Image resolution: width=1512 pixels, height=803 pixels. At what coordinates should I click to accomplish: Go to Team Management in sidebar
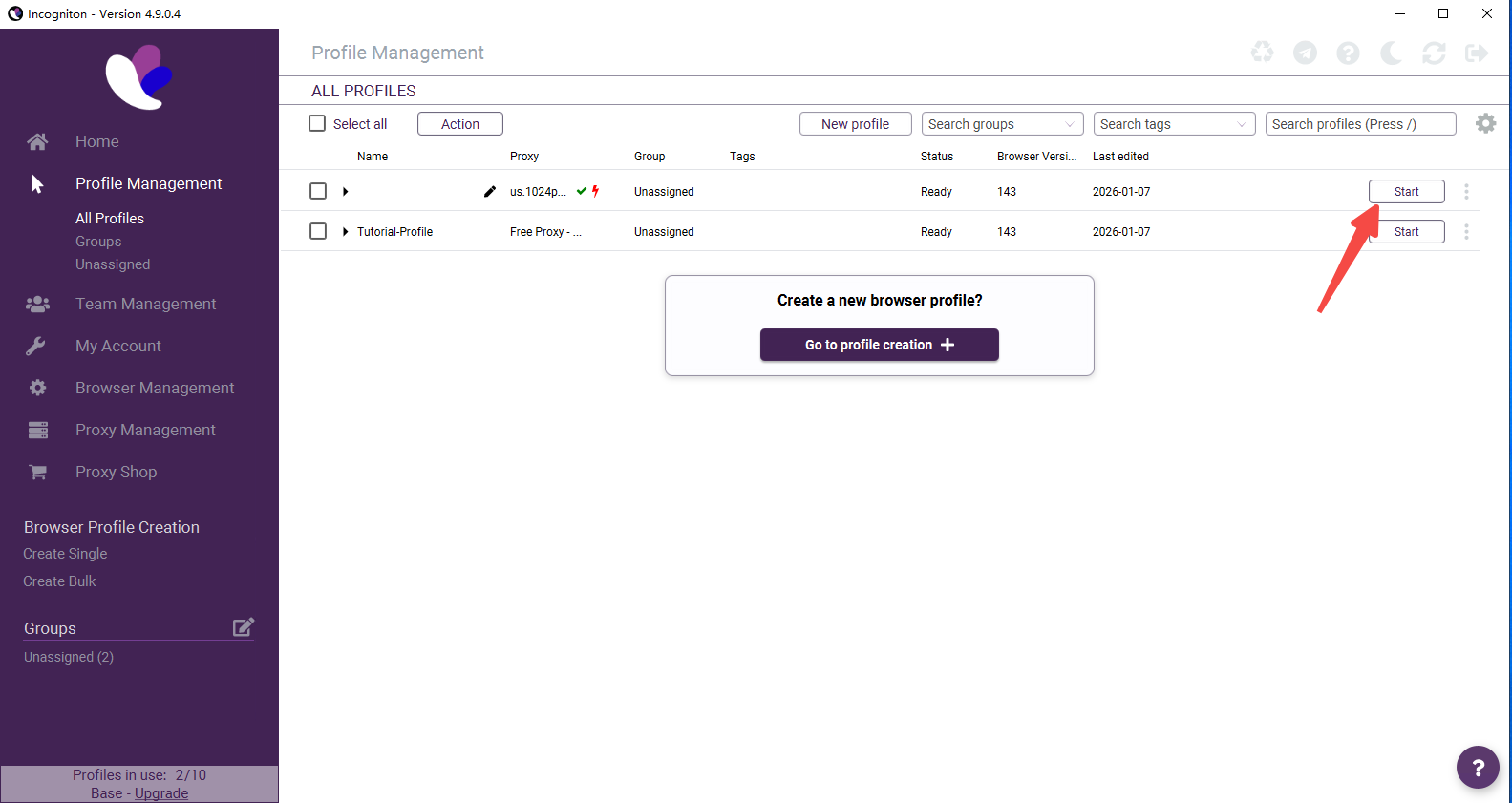145,304
